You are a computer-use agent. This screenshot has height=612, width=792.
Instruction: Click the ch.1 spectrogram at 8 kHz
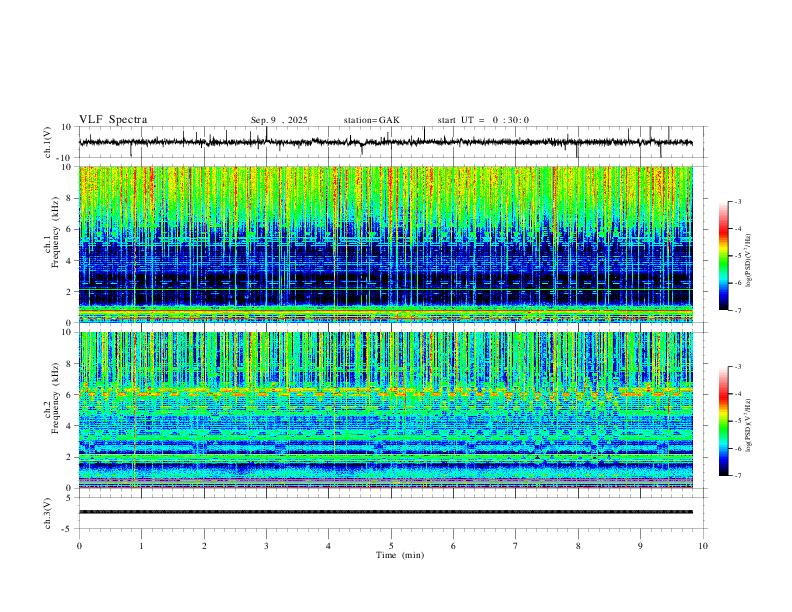pyautogui.click(x=386, y=197)
